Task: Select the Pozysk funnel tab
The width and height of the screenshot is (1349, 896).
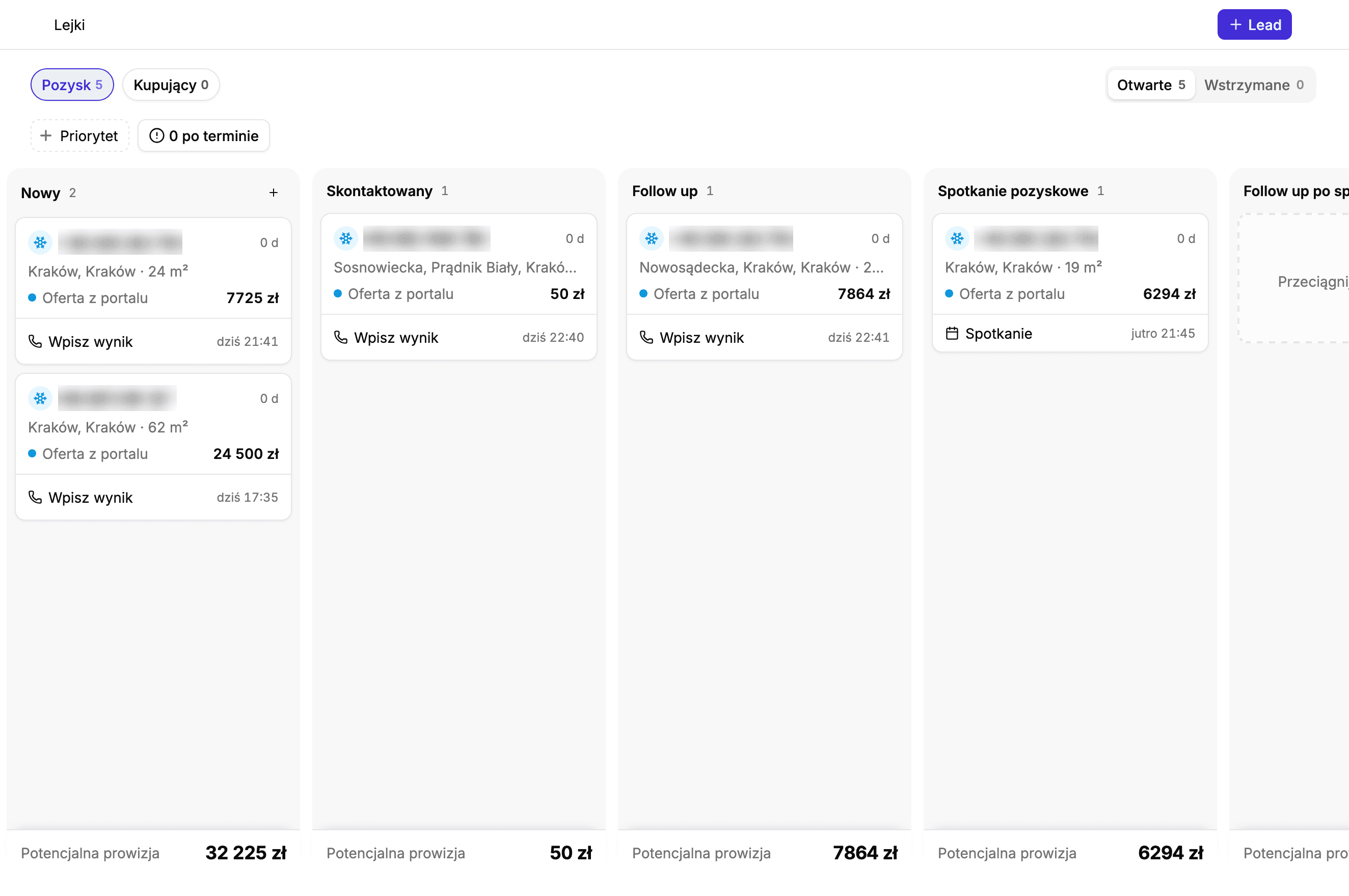Action: (72, 85)
